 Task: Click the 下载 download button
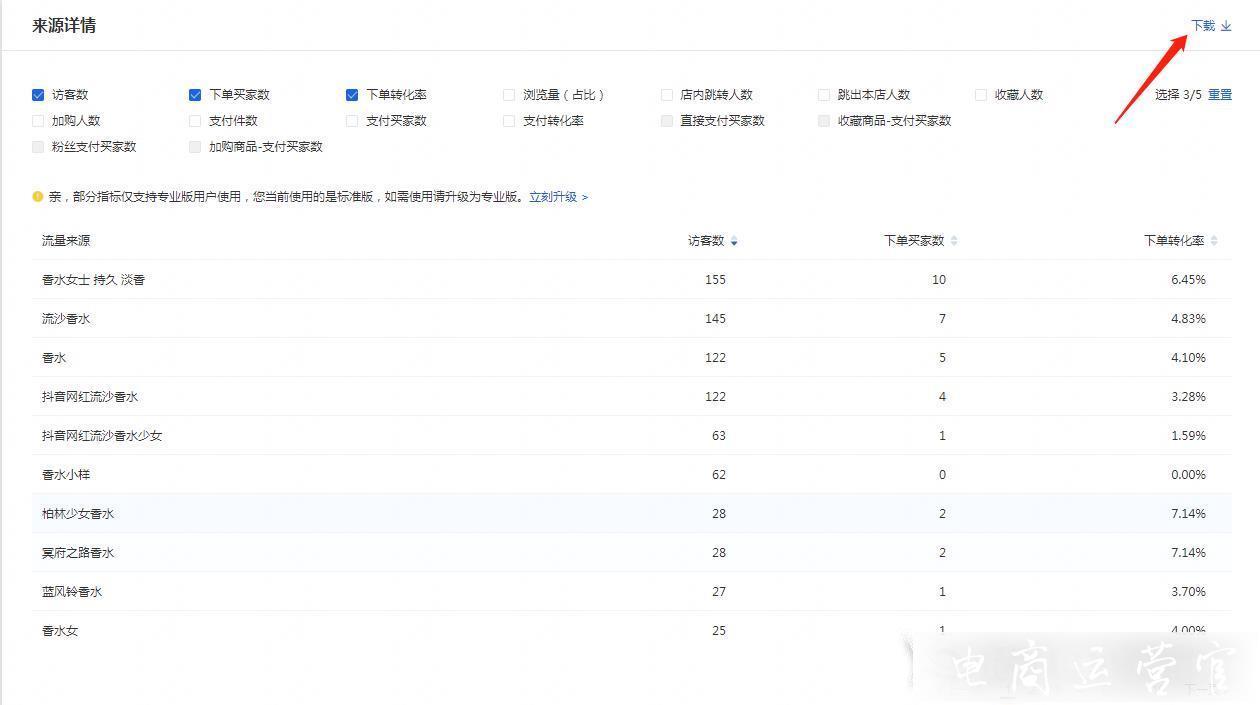coord(1204,26)
